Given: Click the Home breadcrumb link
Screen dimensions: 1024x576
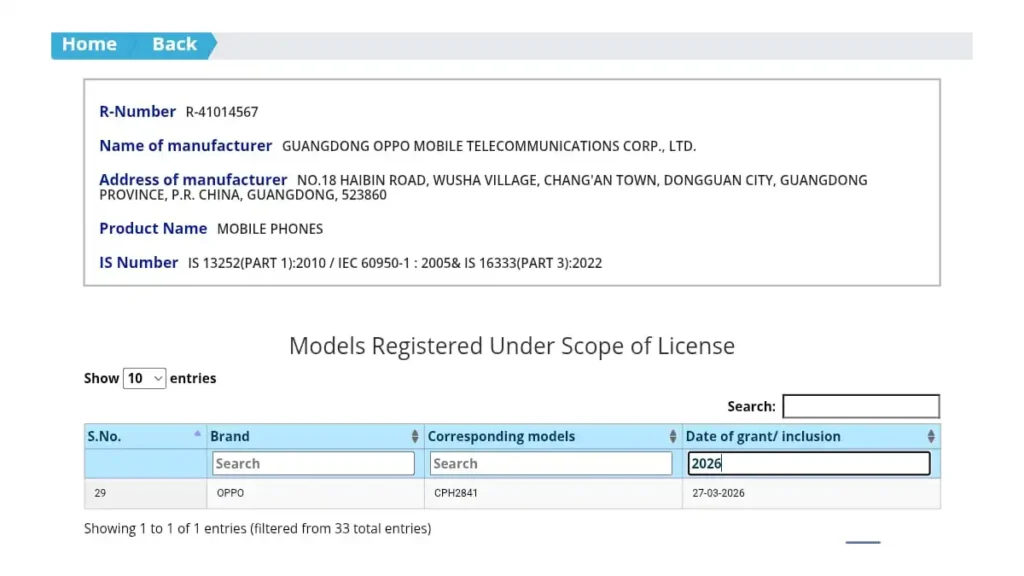Looking at the screenshot, I should pos(88,45).
